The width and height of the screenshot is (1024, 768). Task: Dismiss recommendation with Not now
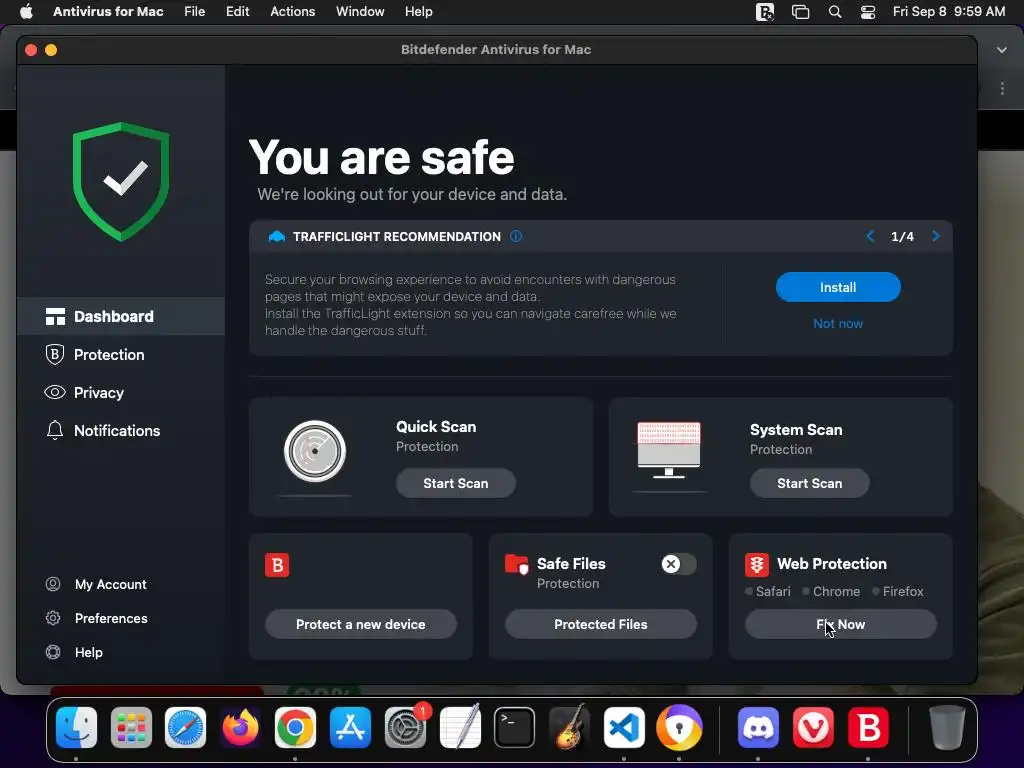[838, 323]
